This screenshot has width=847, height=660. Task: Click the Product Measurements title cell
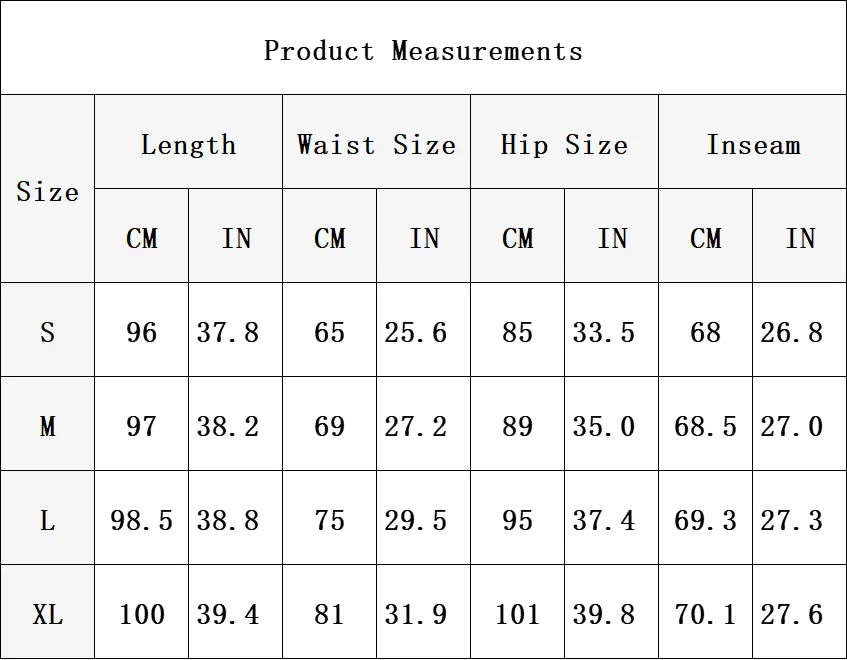pos(423,50)
